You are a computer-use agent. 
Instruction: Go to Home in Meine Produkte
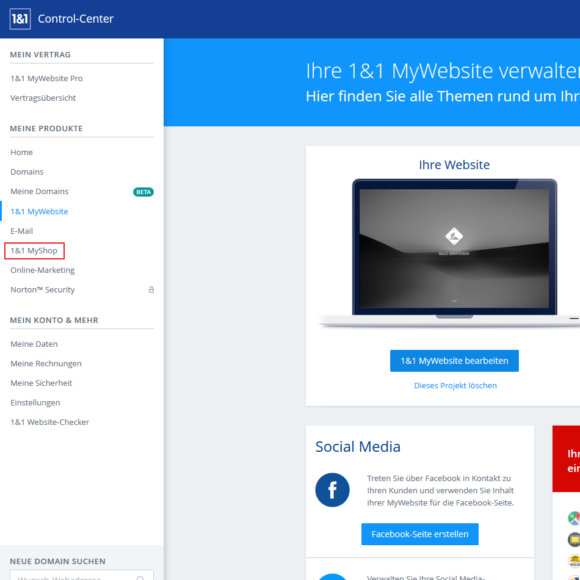pos(21,152)
